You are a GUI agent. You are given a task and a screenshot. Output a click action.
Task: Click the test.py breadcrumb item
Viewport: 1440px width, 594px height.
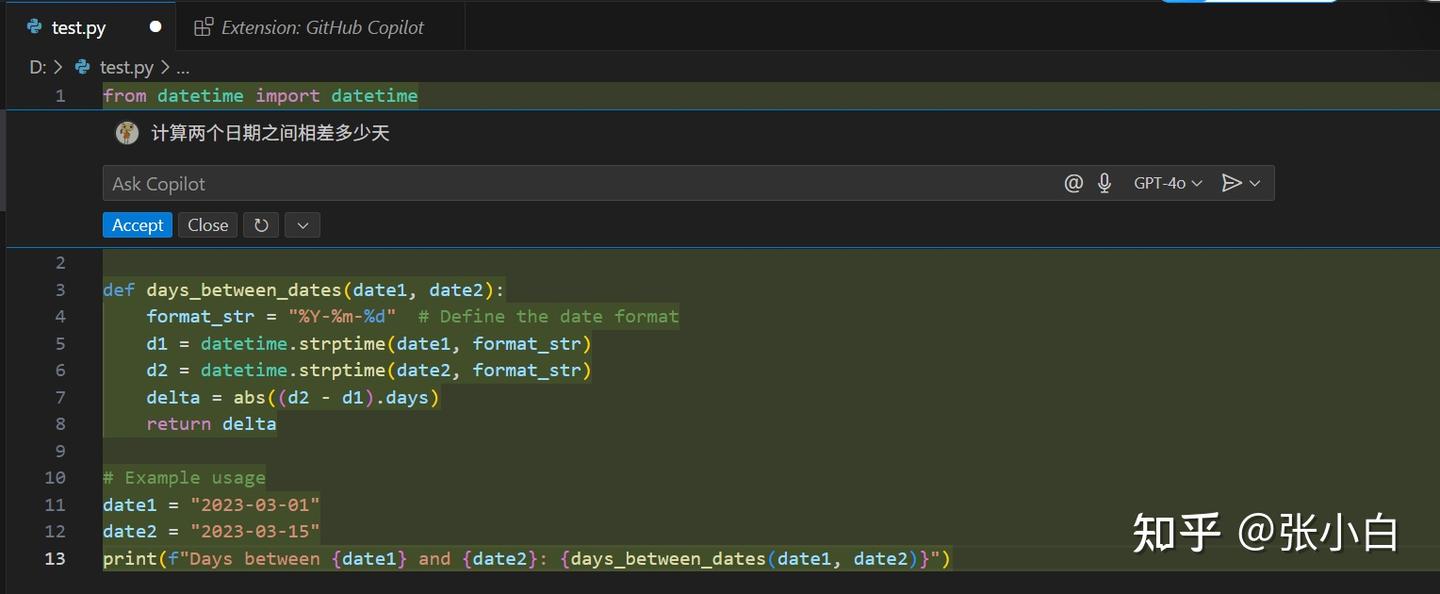(x=126, y=67)
